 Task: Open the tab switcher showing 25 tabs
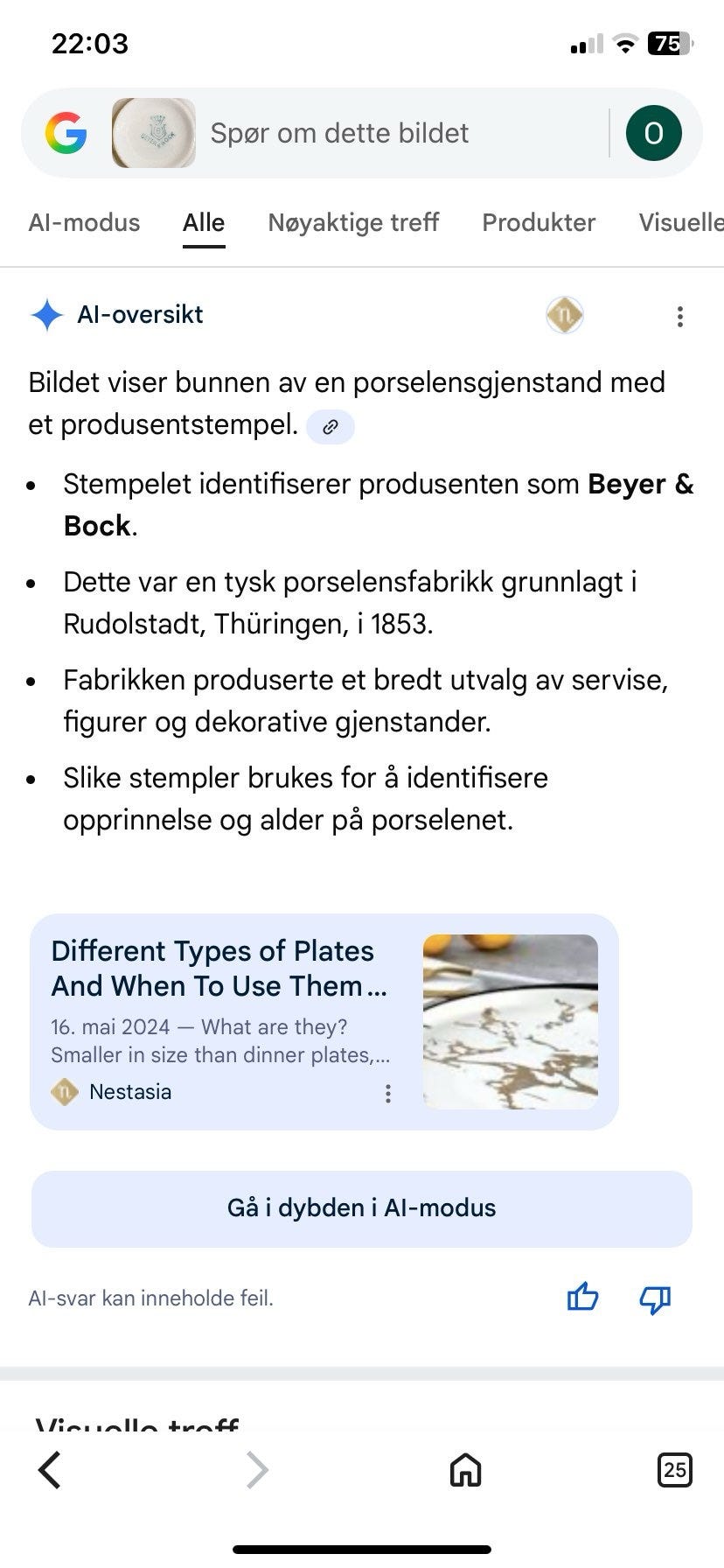pos(674,1469)
